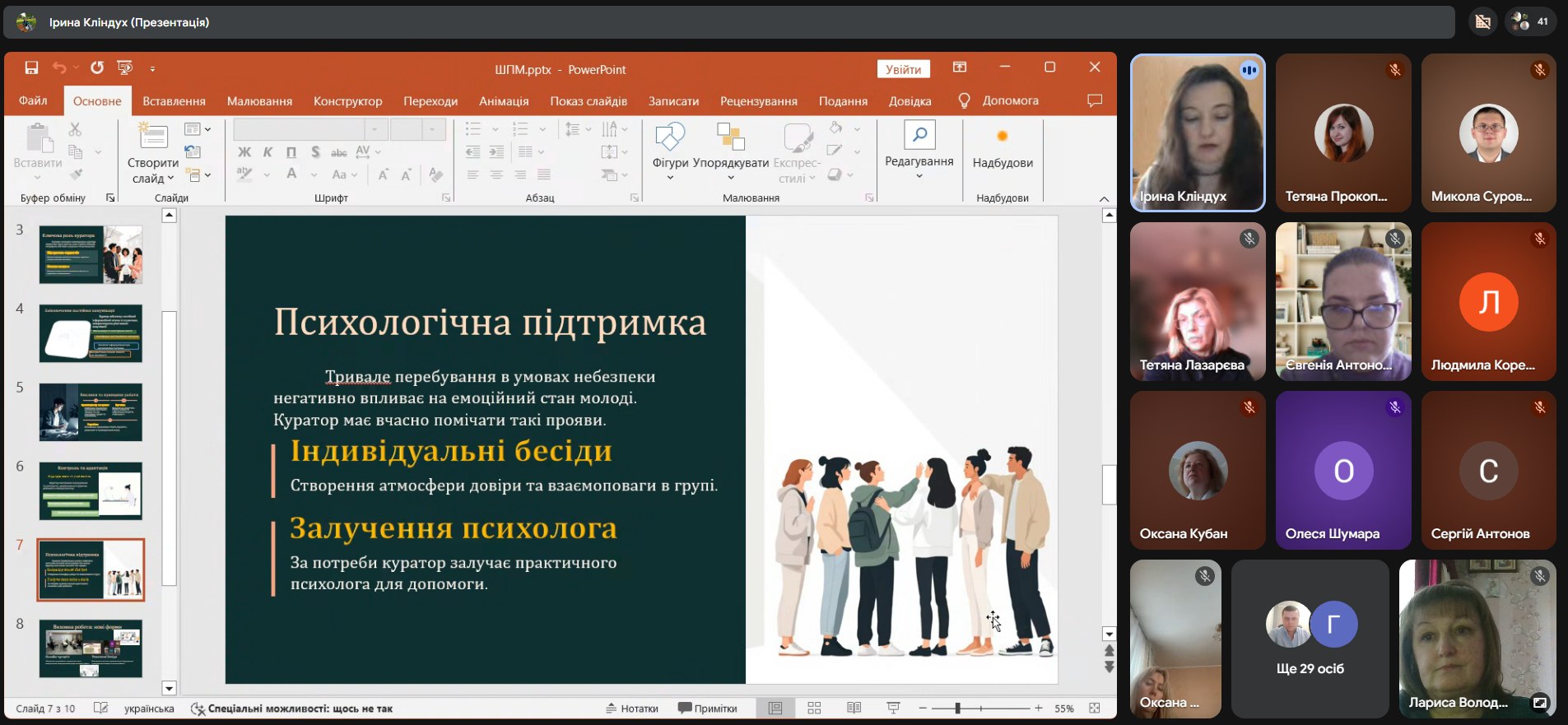
Task: Select slide 5 thumbnail
Action: 91,412
